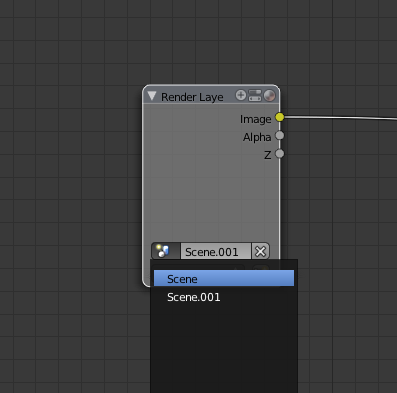Select the Render Layers node header title
The width and height of the screenshot is (397, 393).
pyautogui.click(x=192, y=97)
